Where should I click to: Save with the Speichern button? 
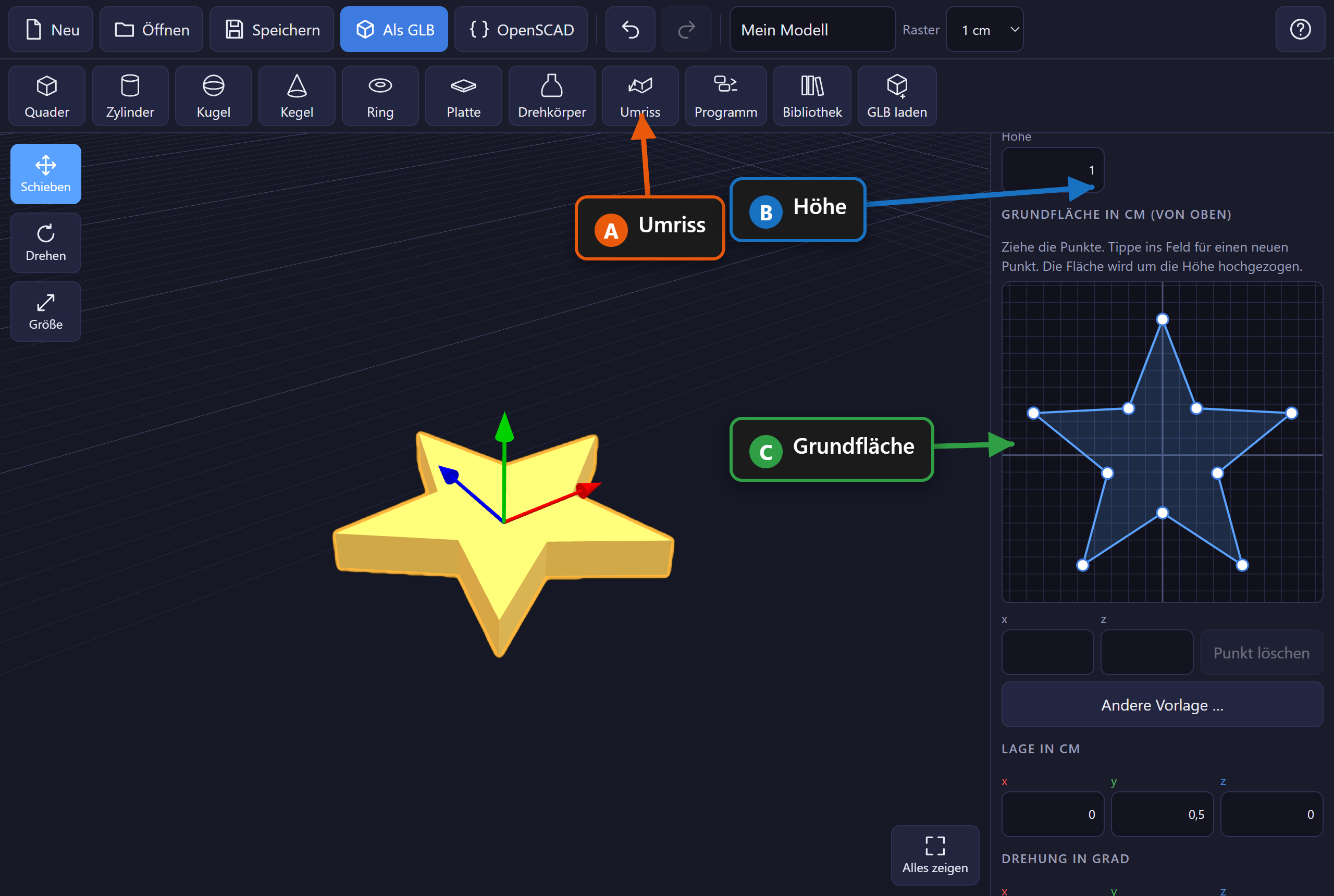point(271,29)
